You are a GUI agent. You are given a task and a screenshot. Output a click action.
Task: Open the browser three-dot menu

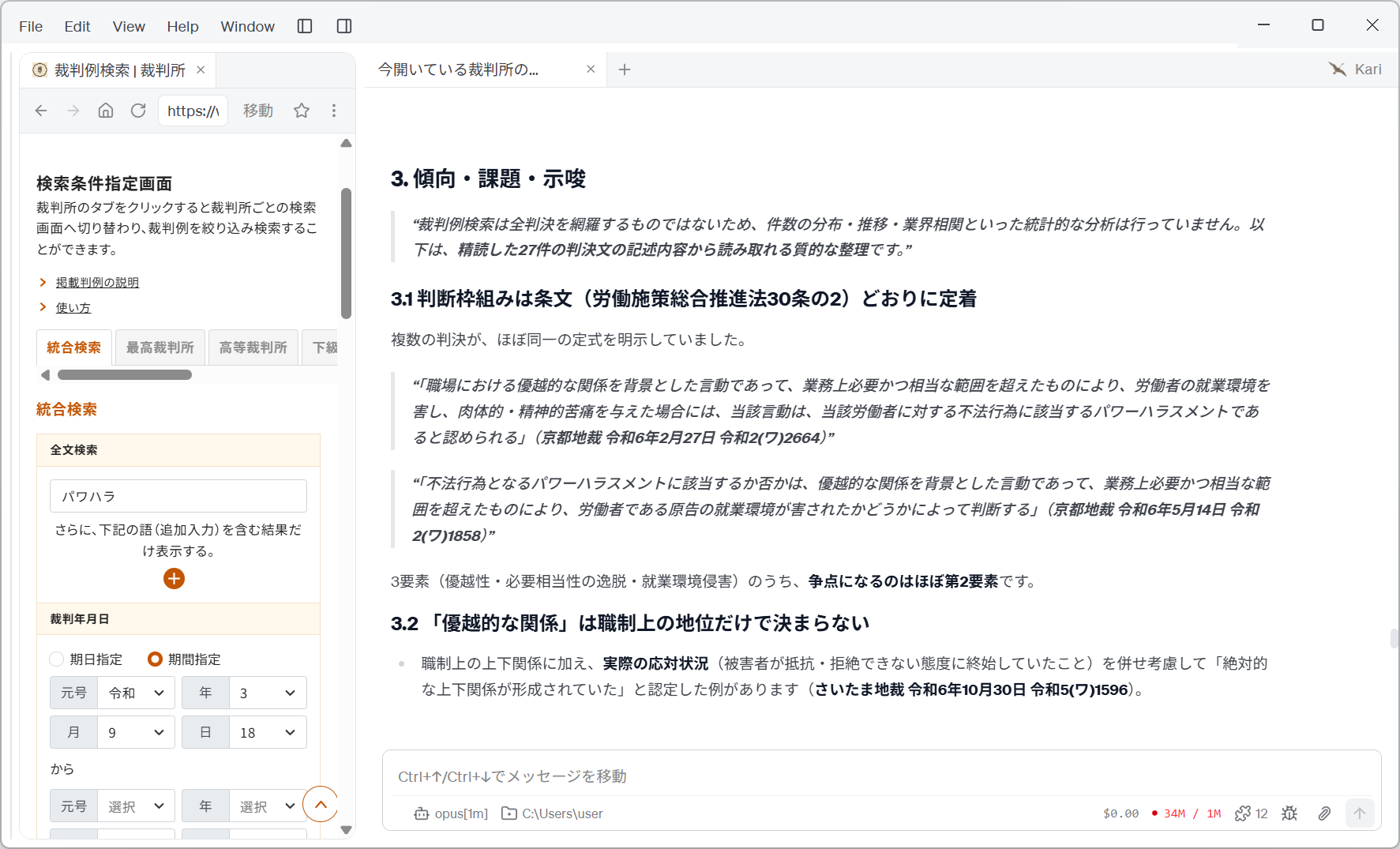(x=334, y=111)
